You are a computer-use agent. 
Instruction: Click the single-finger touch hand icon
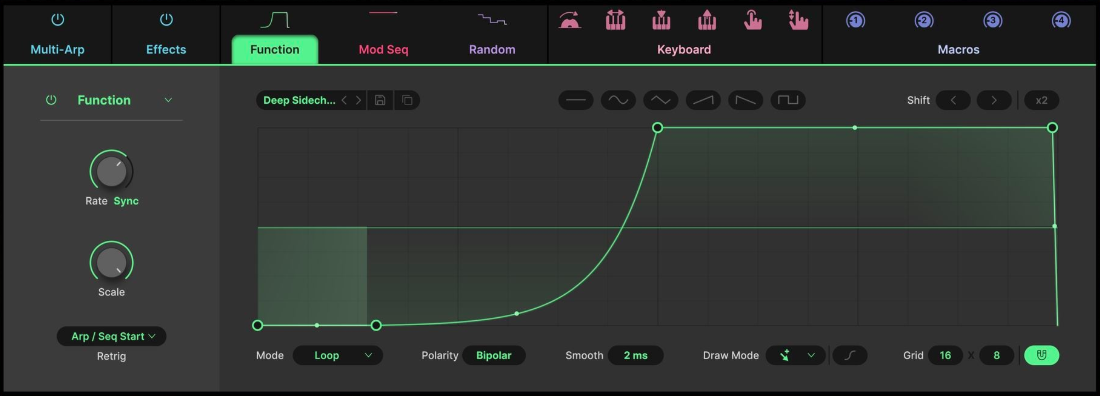point(753,20)
